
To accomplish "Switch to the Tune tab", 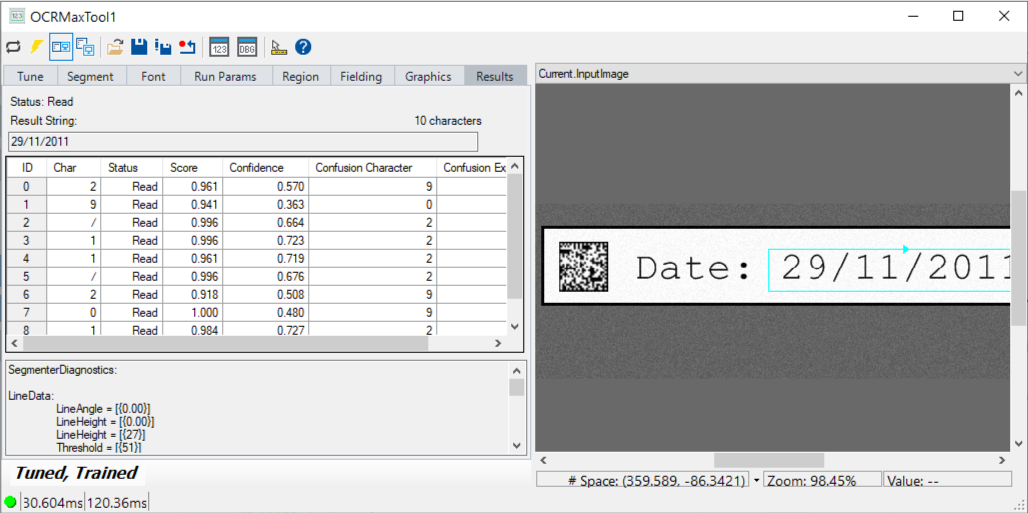I will coord(30,76).
